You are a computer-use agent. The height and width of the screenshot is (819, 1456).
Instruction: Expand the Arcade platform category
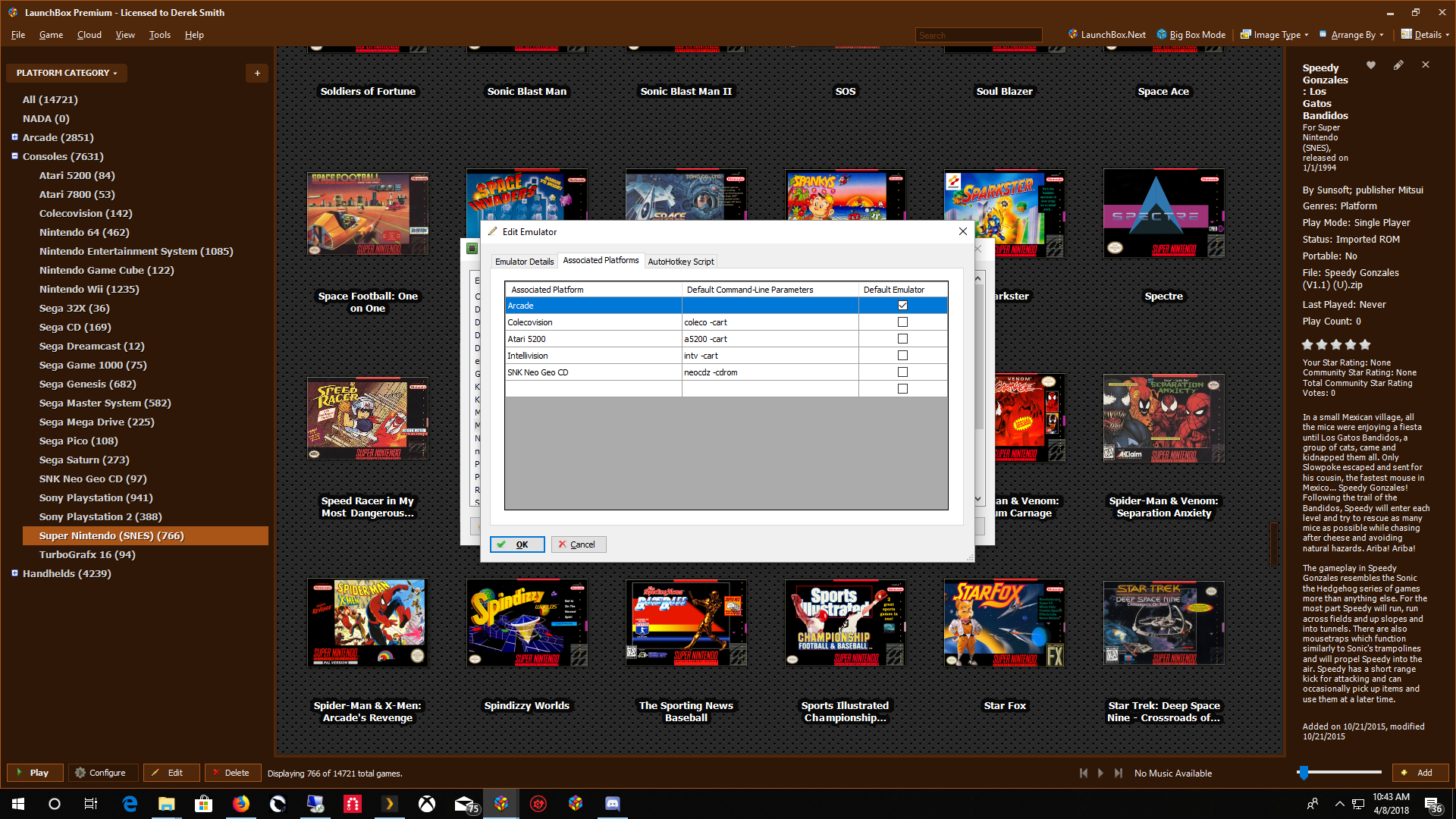pyautogui.click(x=14, y=137)
